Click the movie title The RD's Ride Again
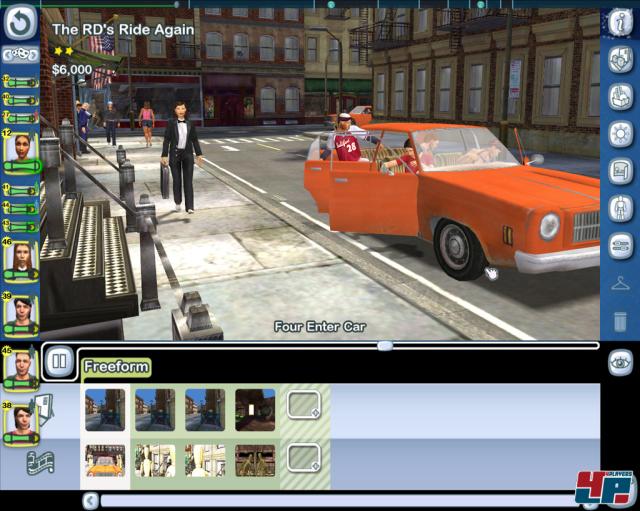The height and width of the screenshot is (511, 640). point(123,30)
